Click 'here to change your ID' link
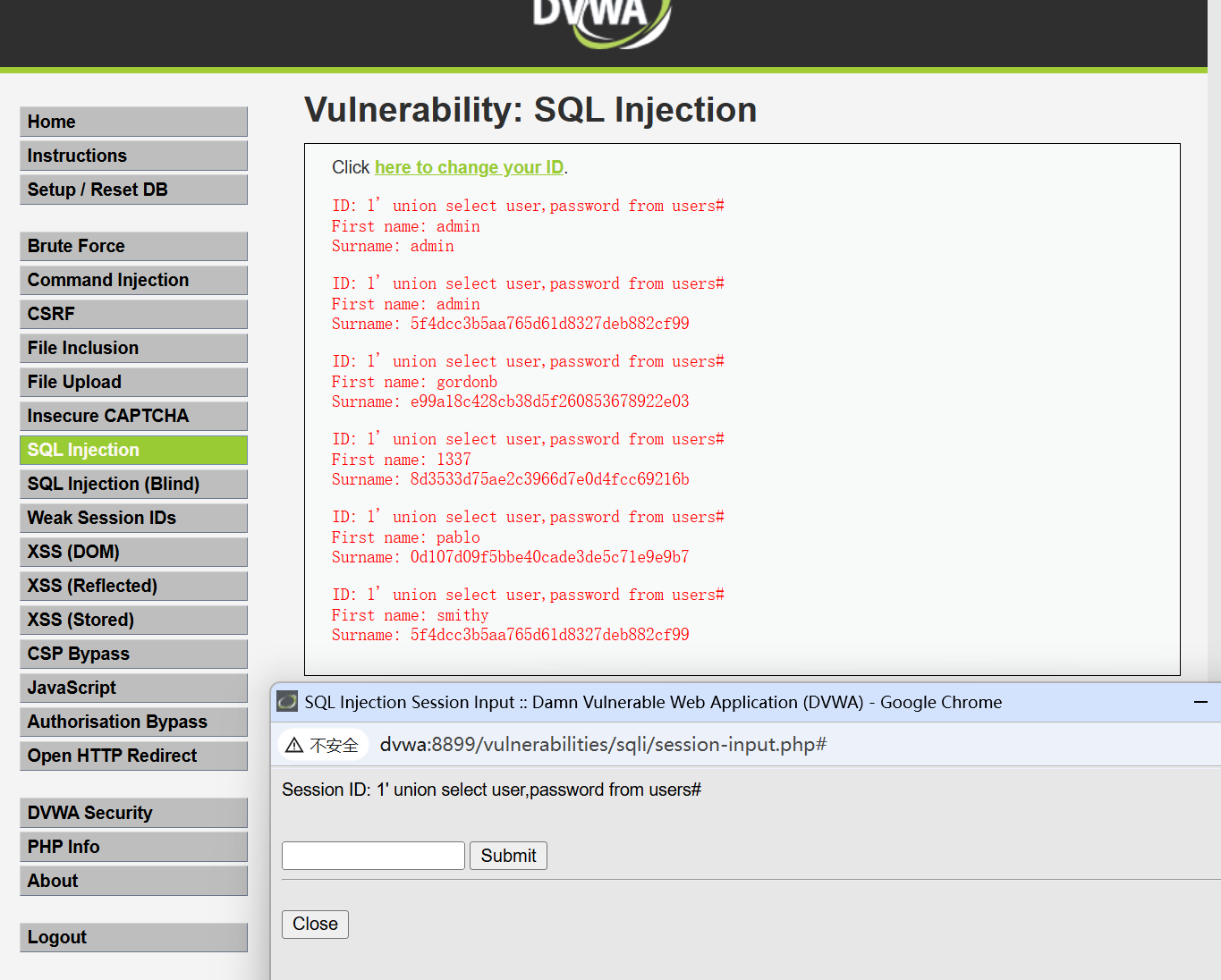 [x=469, y=167]
